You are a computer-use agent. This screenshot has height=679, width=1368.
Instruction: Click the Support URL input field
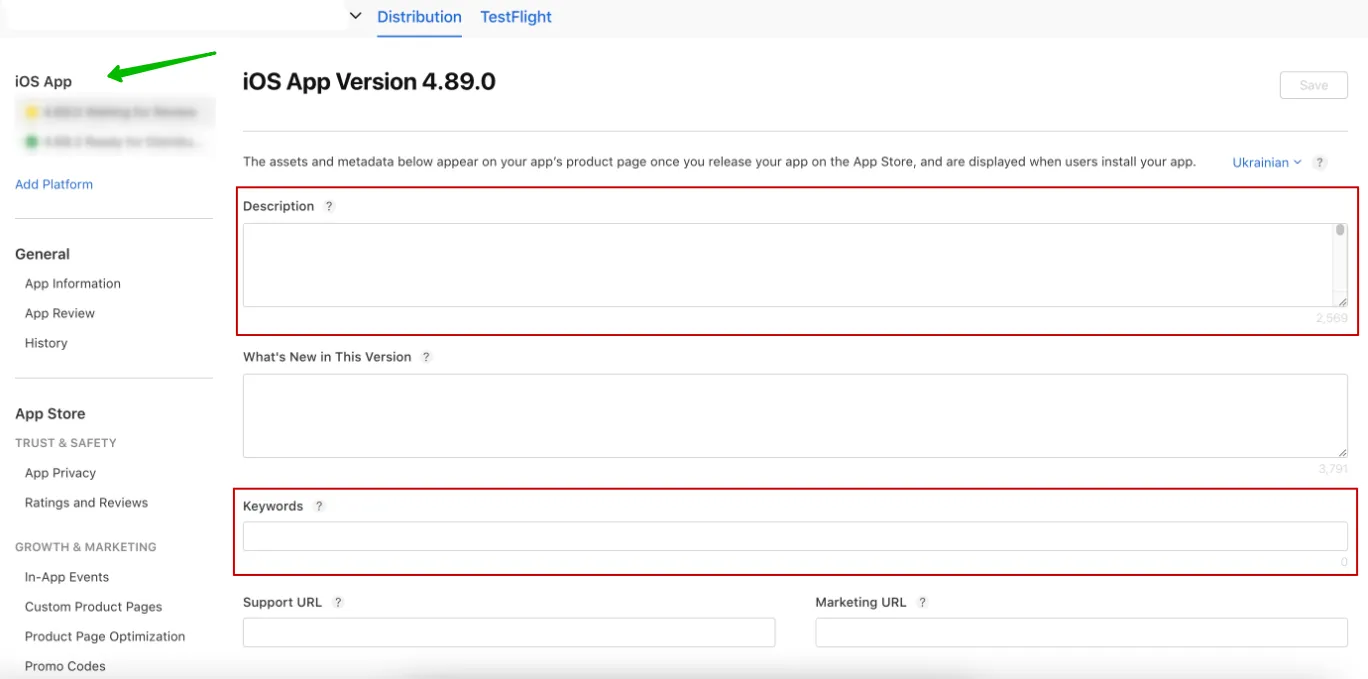pos(508,632)
